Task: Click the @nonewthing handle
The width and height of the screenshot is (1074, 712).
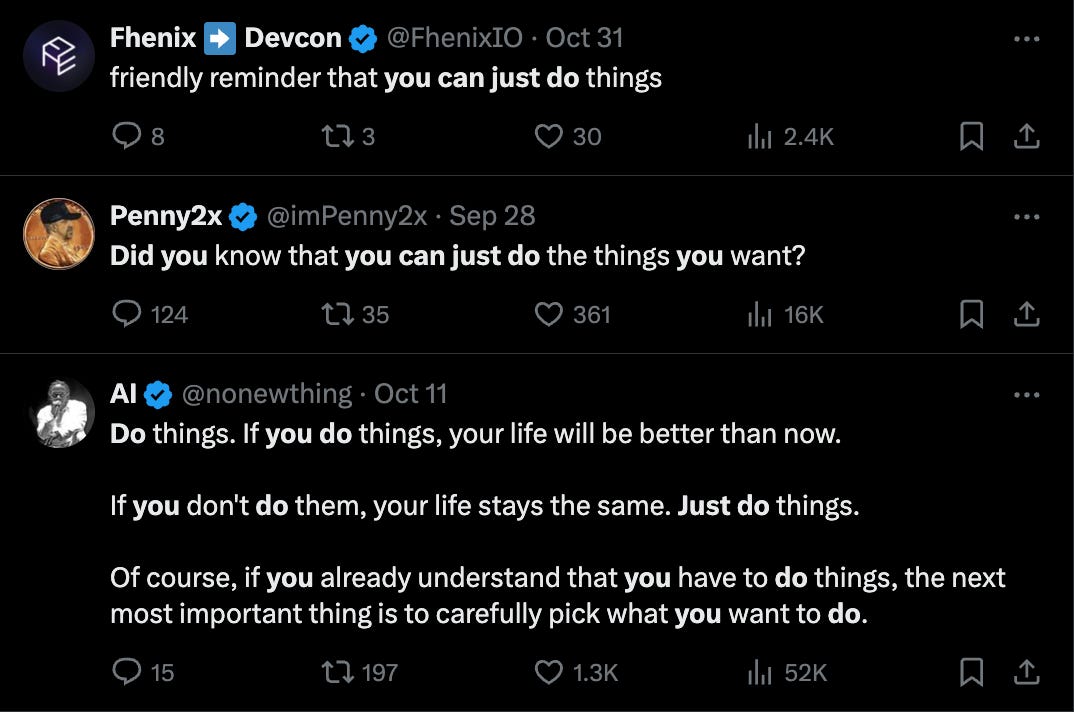Action: [x=265, y=394]
